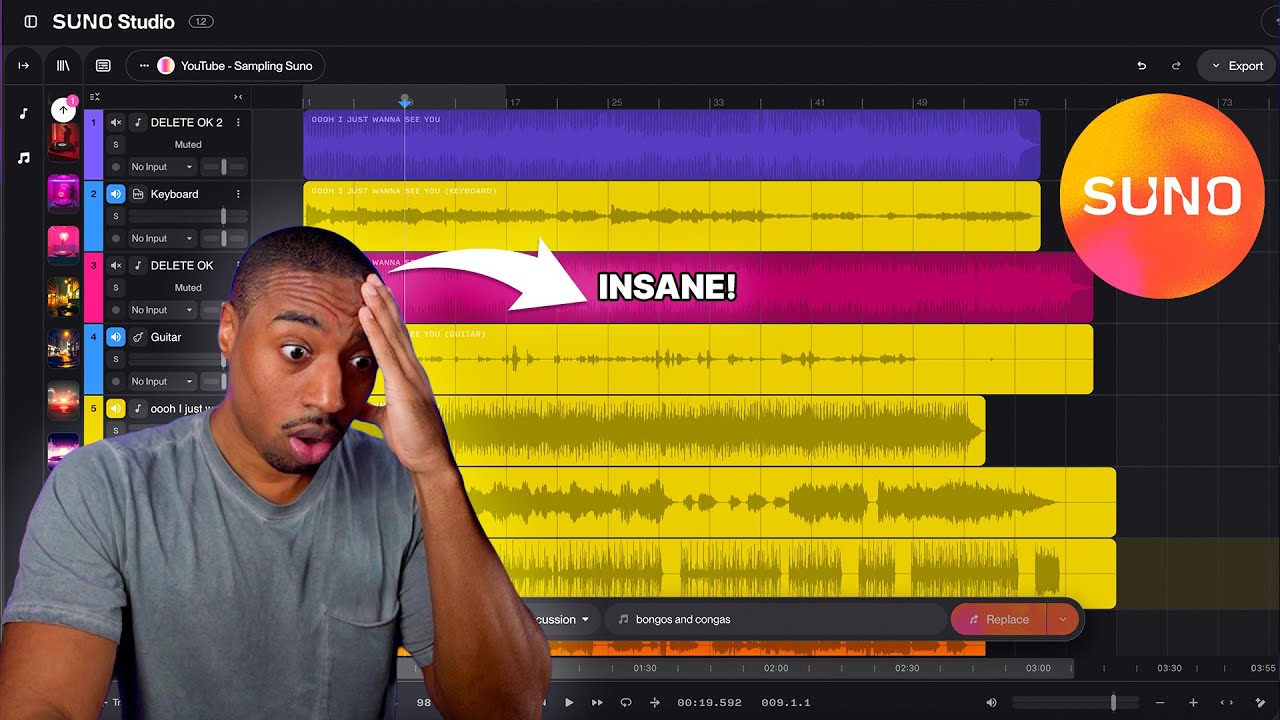
Task: Click the track list sort icon above track 1
Action: tap(94, 97)
